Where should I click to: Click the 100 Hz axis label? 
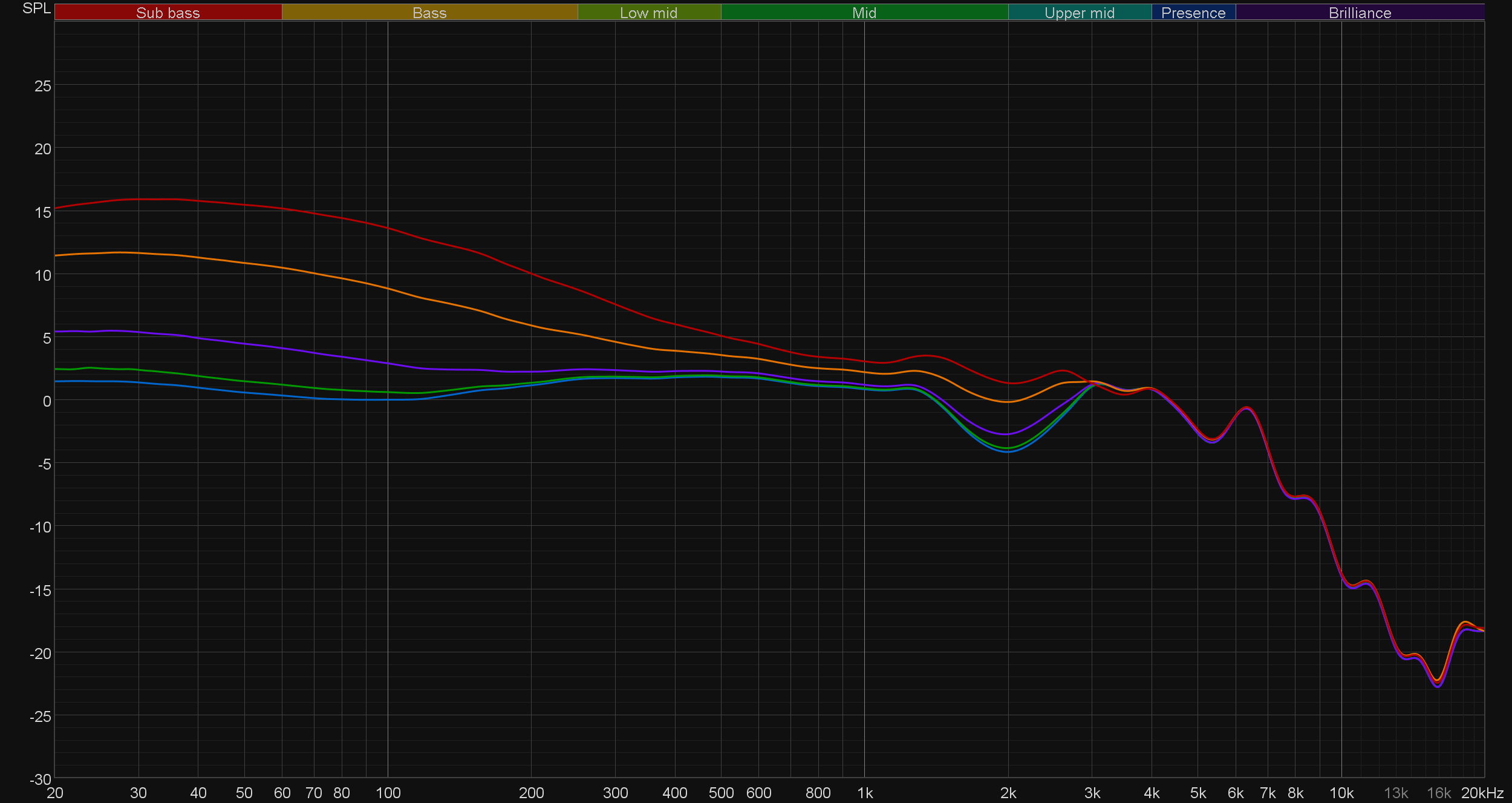pos(388,793)
